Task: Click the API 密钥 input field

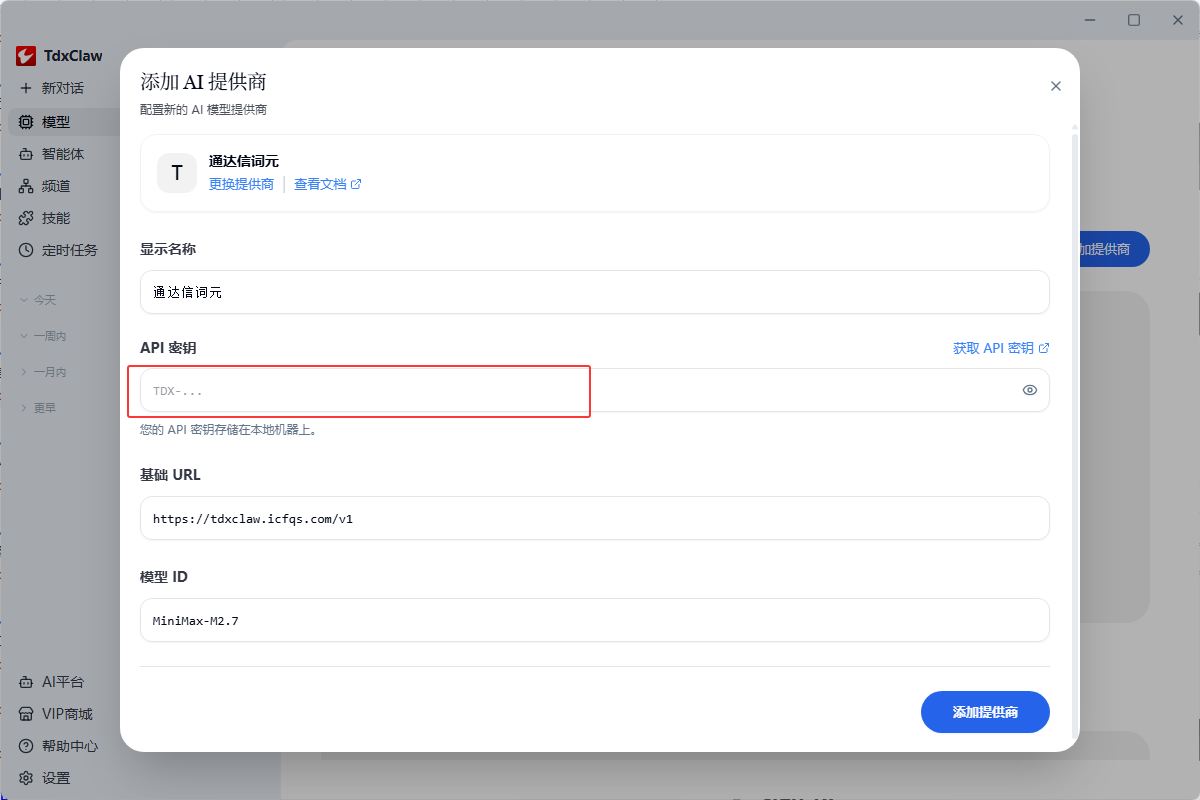Action: click(595, 390)
